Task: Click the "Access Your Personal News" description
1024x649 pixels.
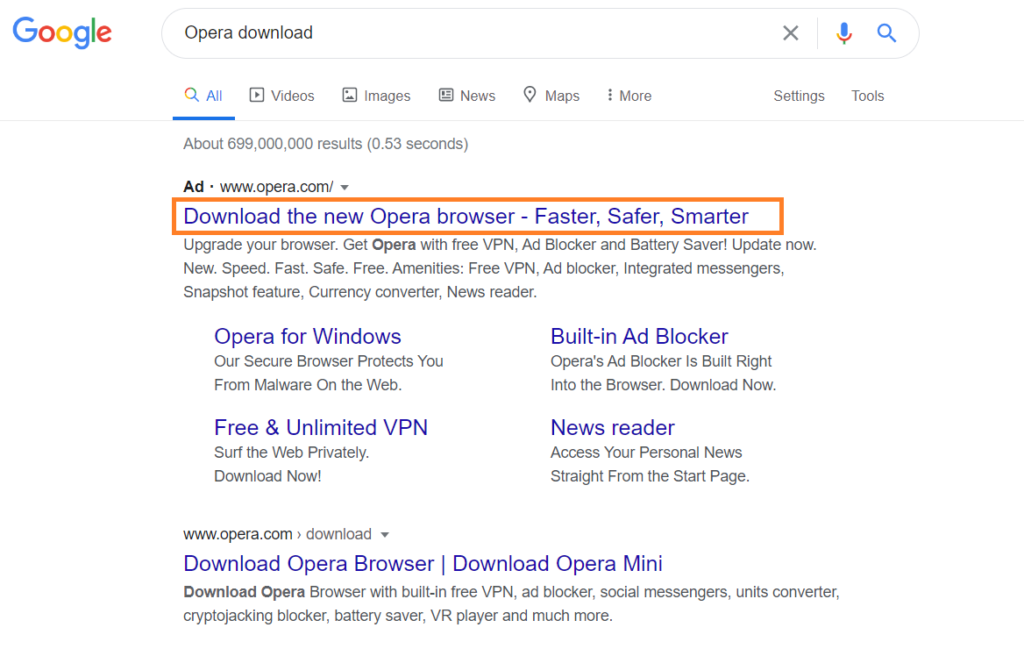Action: 646,452
